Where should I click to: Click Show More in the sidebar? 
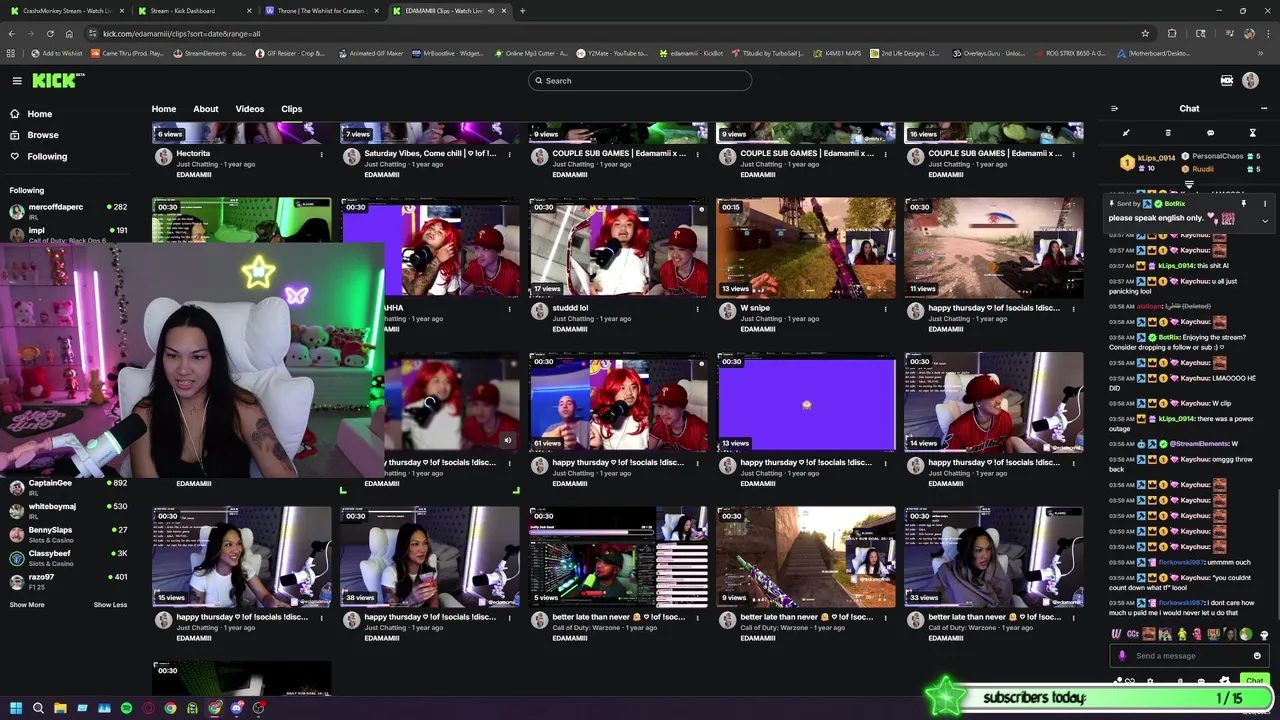point(27,605)
